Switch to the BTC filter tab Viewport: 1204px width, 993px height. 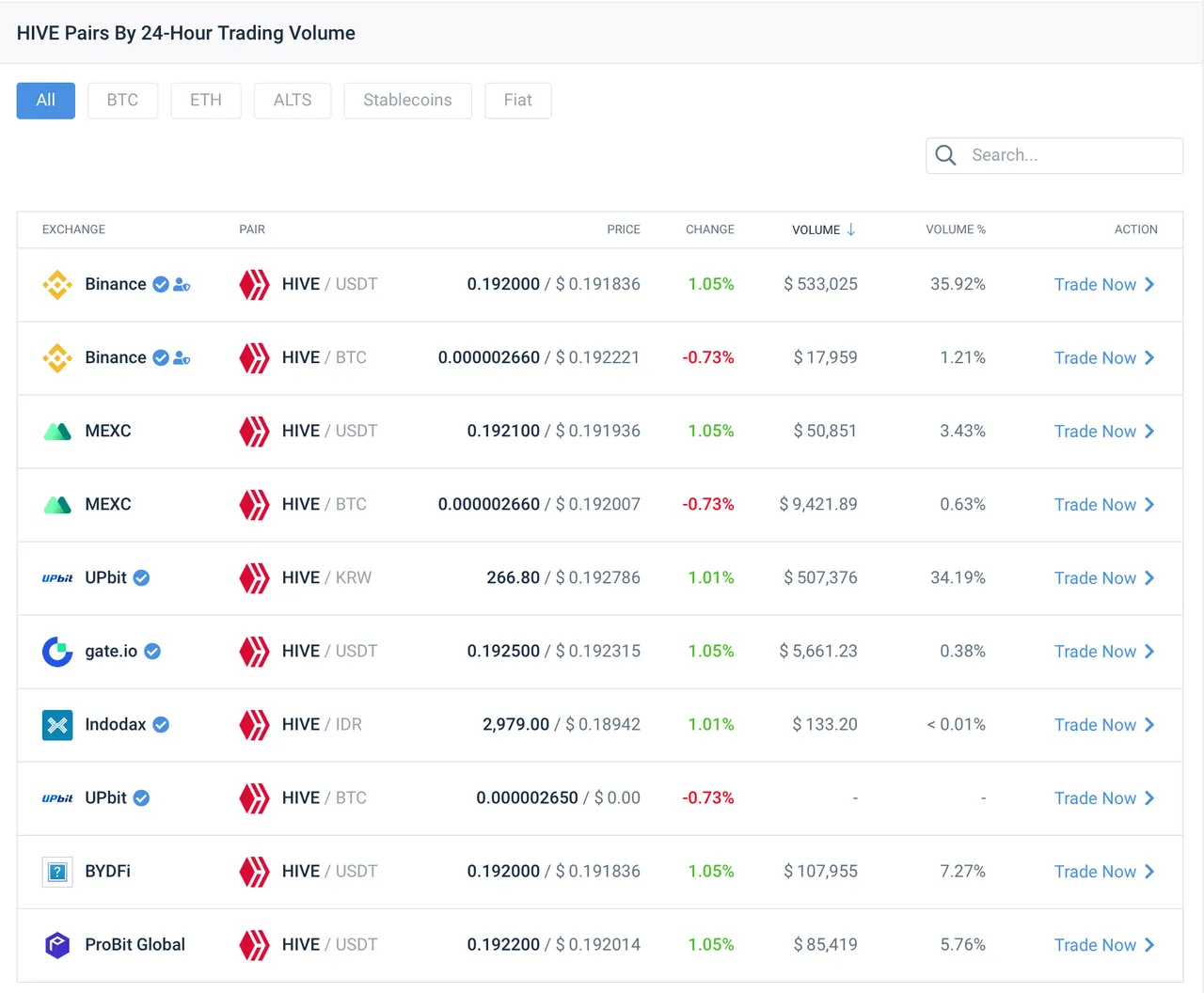click(122, 101)
